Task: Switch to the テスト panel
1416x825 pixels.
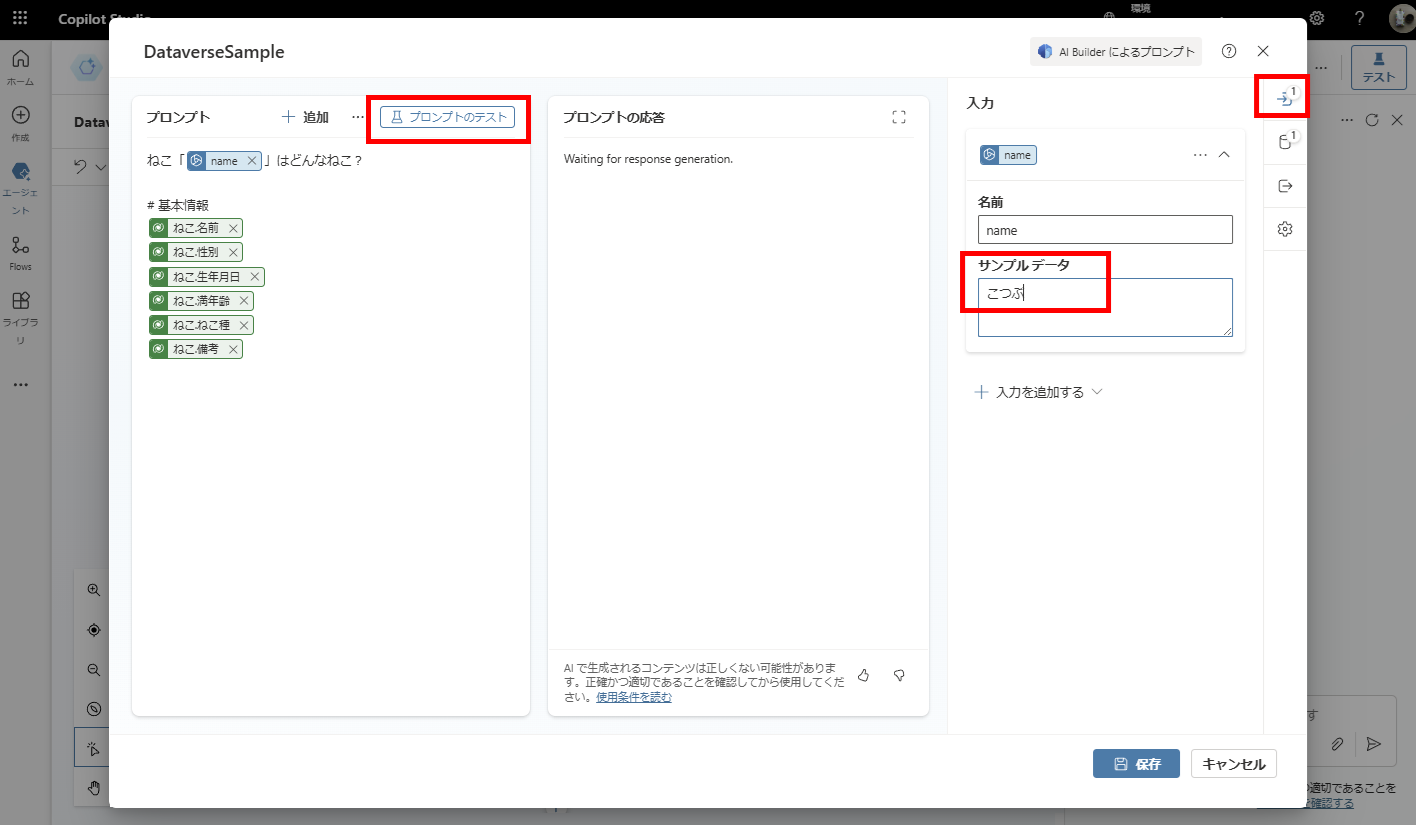Action: 1378,68
